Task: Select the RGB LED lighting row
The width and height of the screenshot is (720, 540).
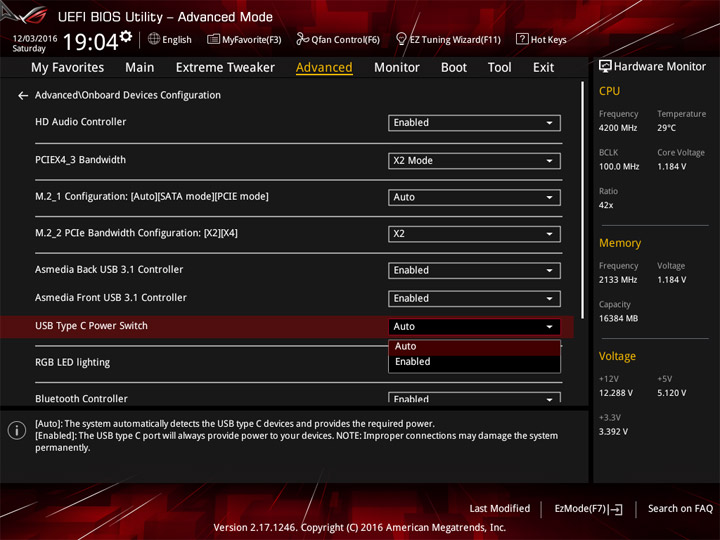Action: click(73, 362)
